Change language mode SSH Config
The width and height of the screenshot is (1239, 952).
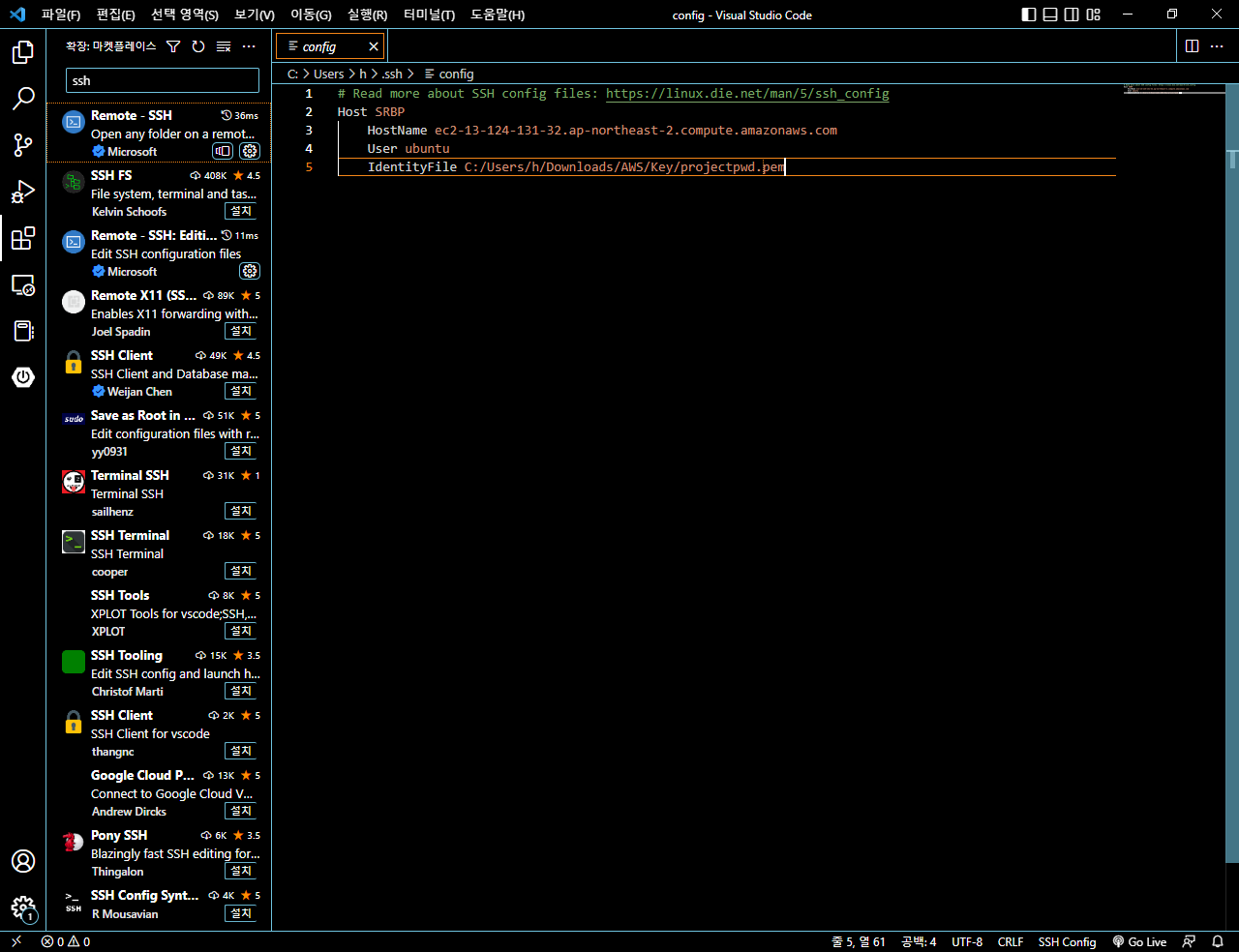(1067, 941)
